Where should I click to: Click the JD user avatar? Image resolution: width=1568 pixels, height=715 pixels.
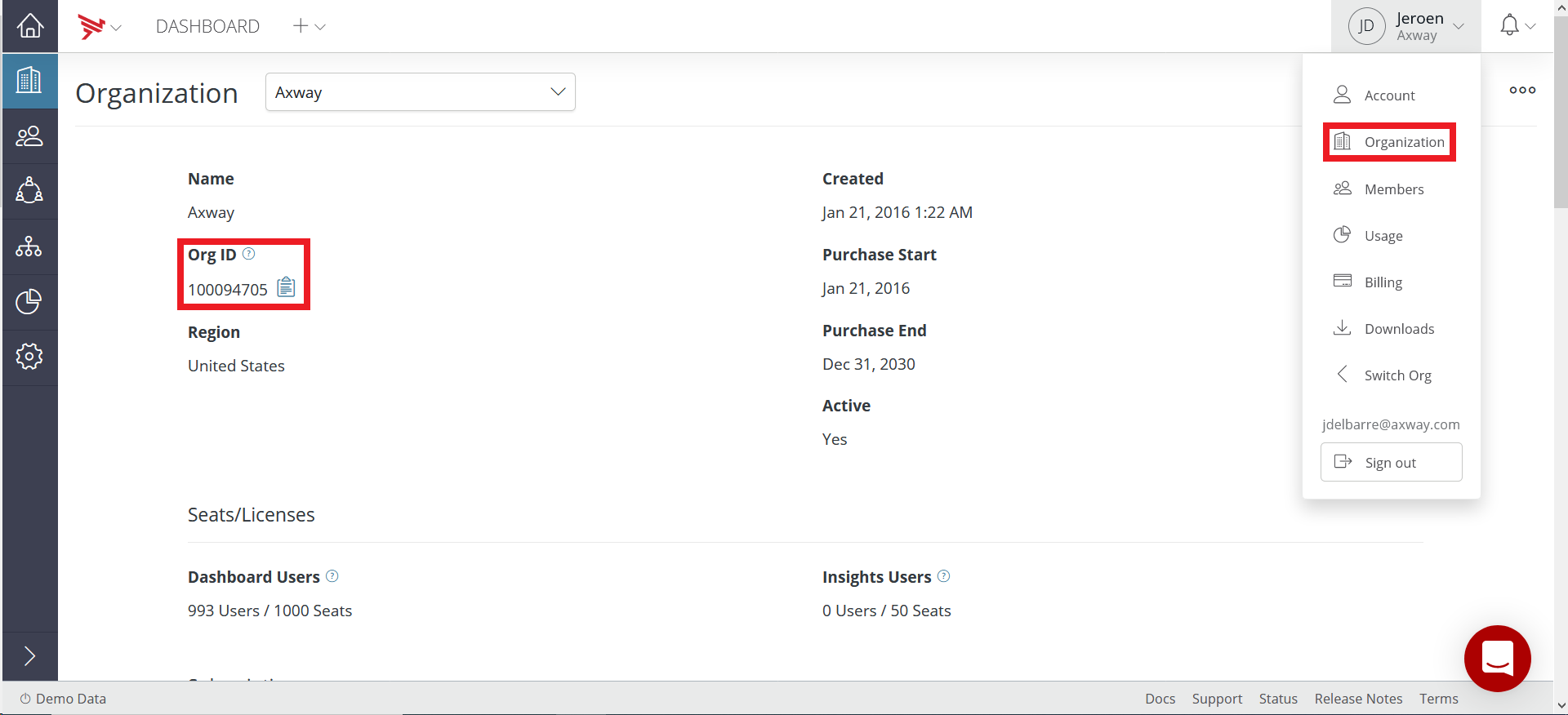point(1366,26)
